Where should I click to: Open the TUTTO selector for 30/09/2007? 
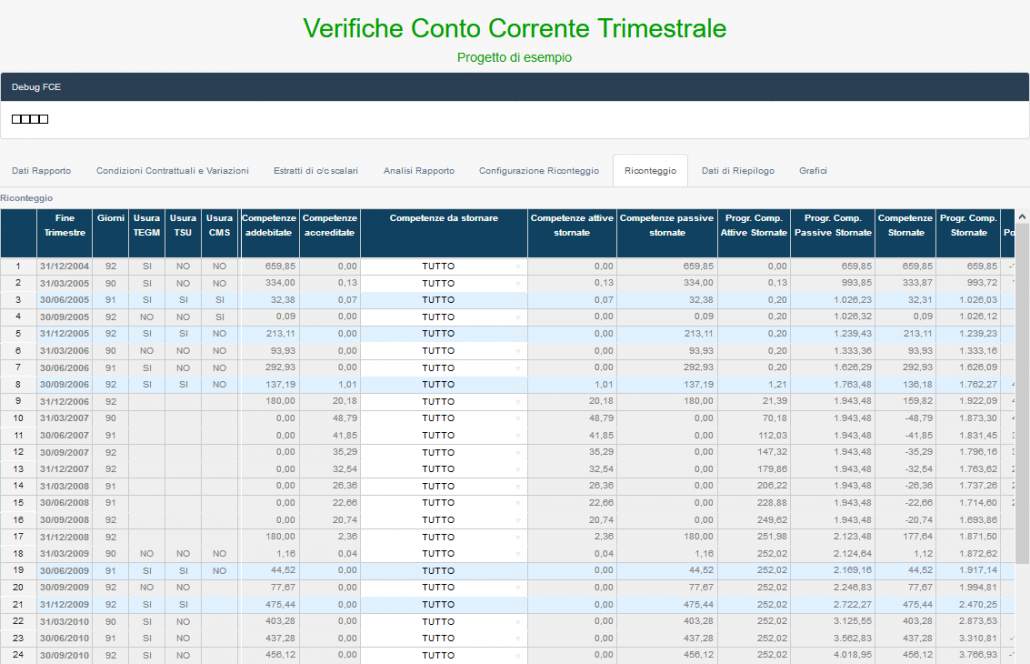pos(444,453)
